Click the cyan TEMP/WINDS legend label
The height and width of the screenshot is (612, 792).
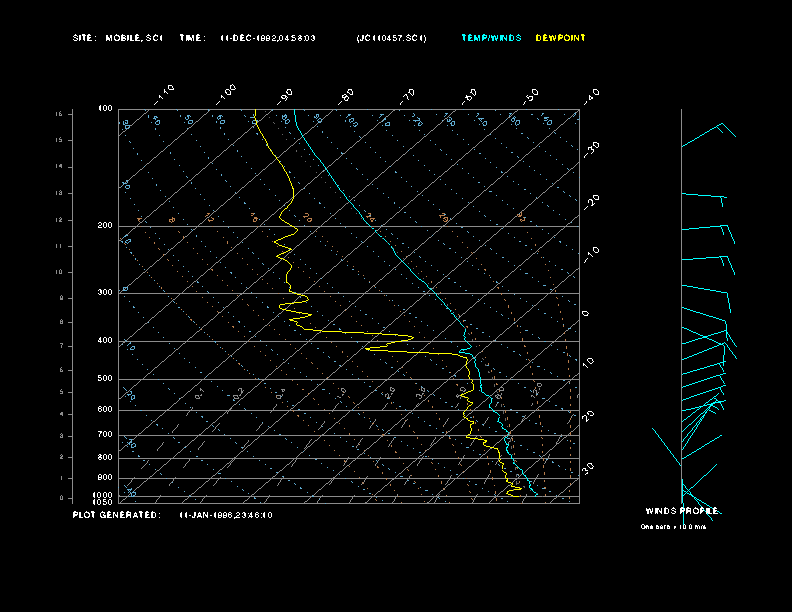coord(490,38)
